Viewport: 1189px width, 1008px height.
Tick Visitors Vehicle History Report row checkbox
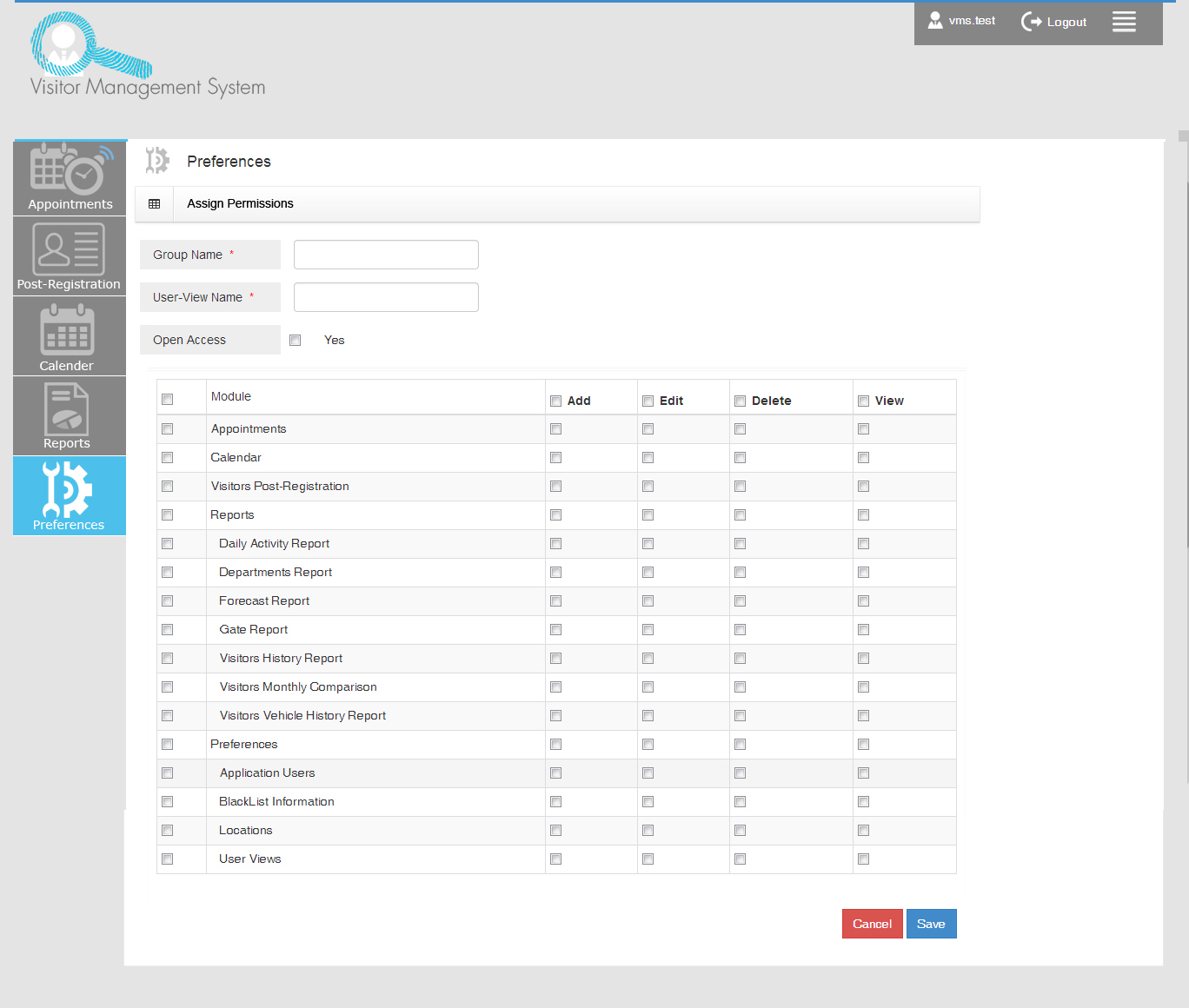click(x=168, y=716)
